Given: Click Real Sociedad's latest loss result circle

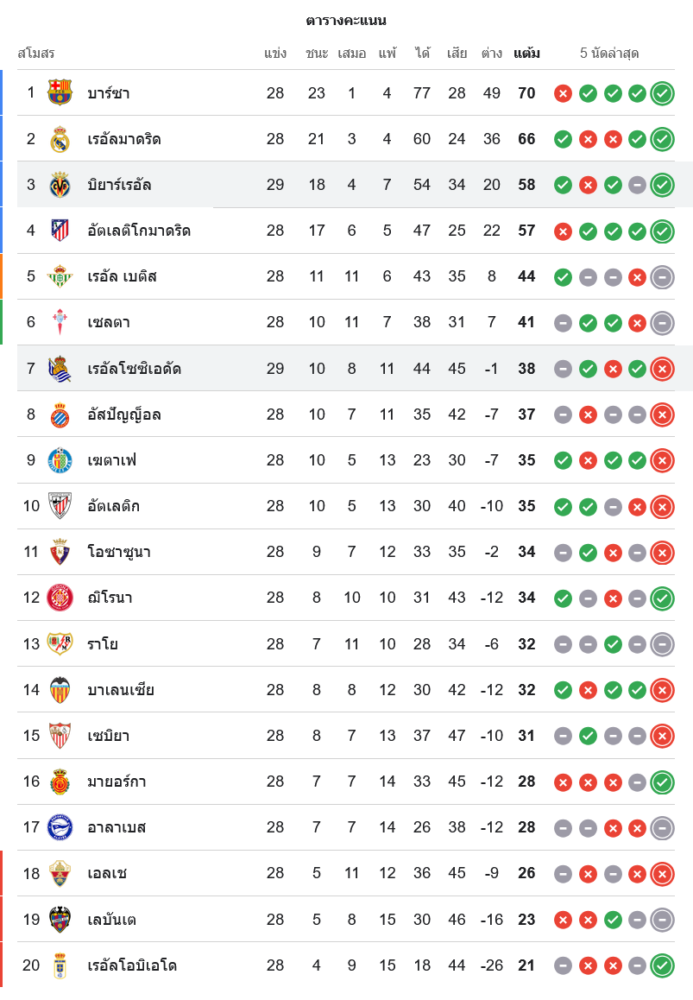Looking at the screenshot, I should [662, 369].
